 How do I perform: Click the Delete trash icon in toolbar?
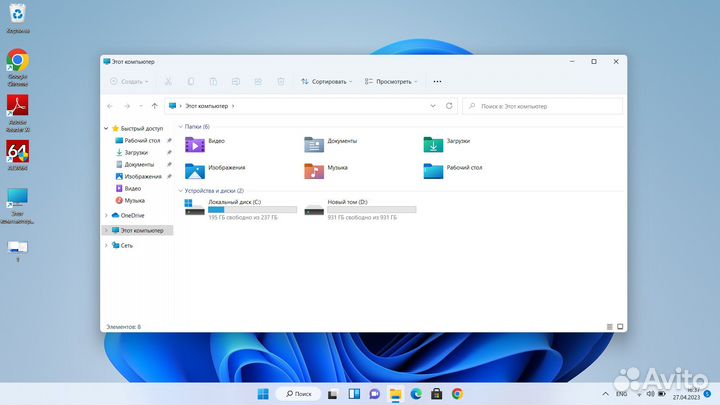tap(281, 82)
